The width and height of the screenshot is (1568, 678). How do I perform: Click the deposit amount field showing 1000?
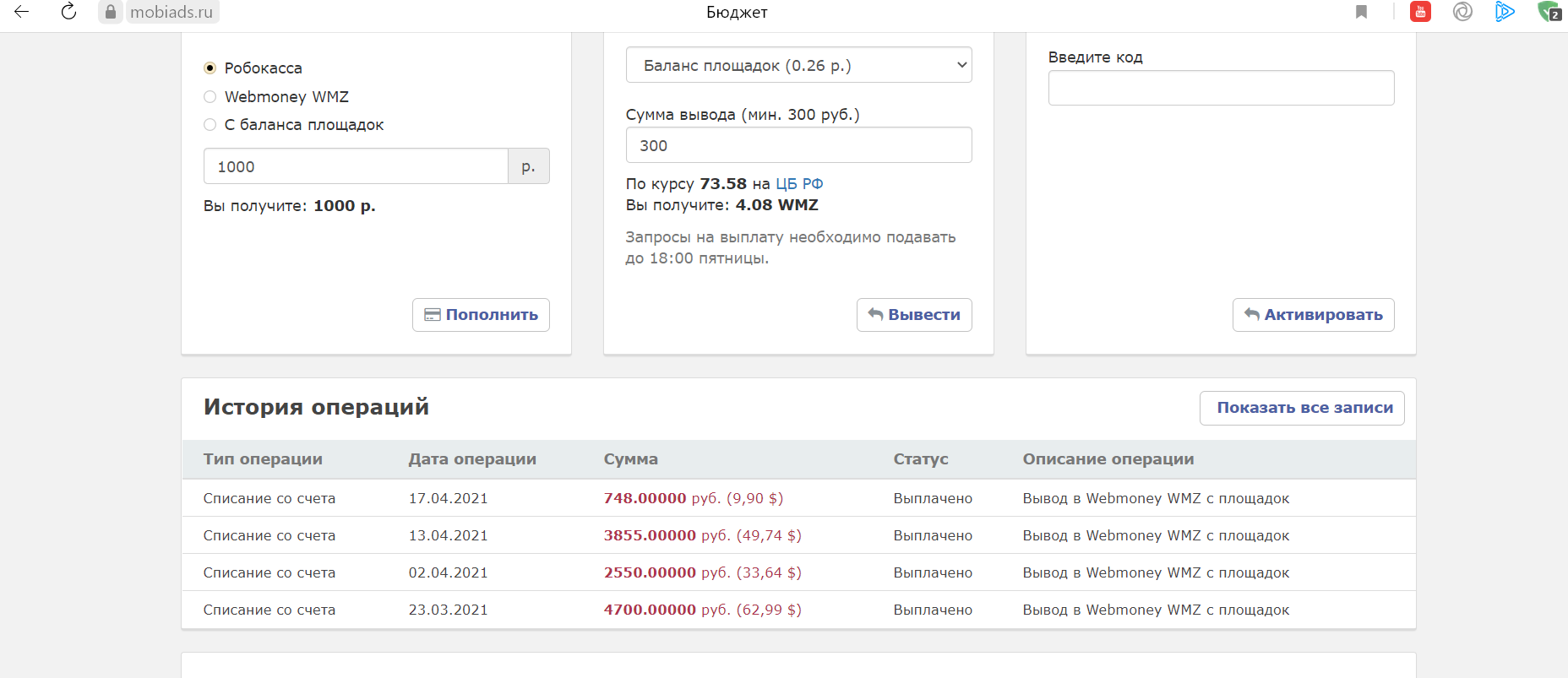pos(356,166)
